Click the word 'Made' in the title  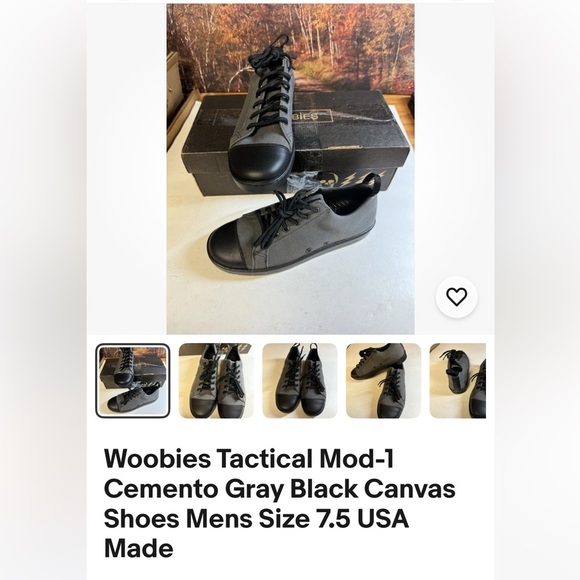click(x=139, y=548)
